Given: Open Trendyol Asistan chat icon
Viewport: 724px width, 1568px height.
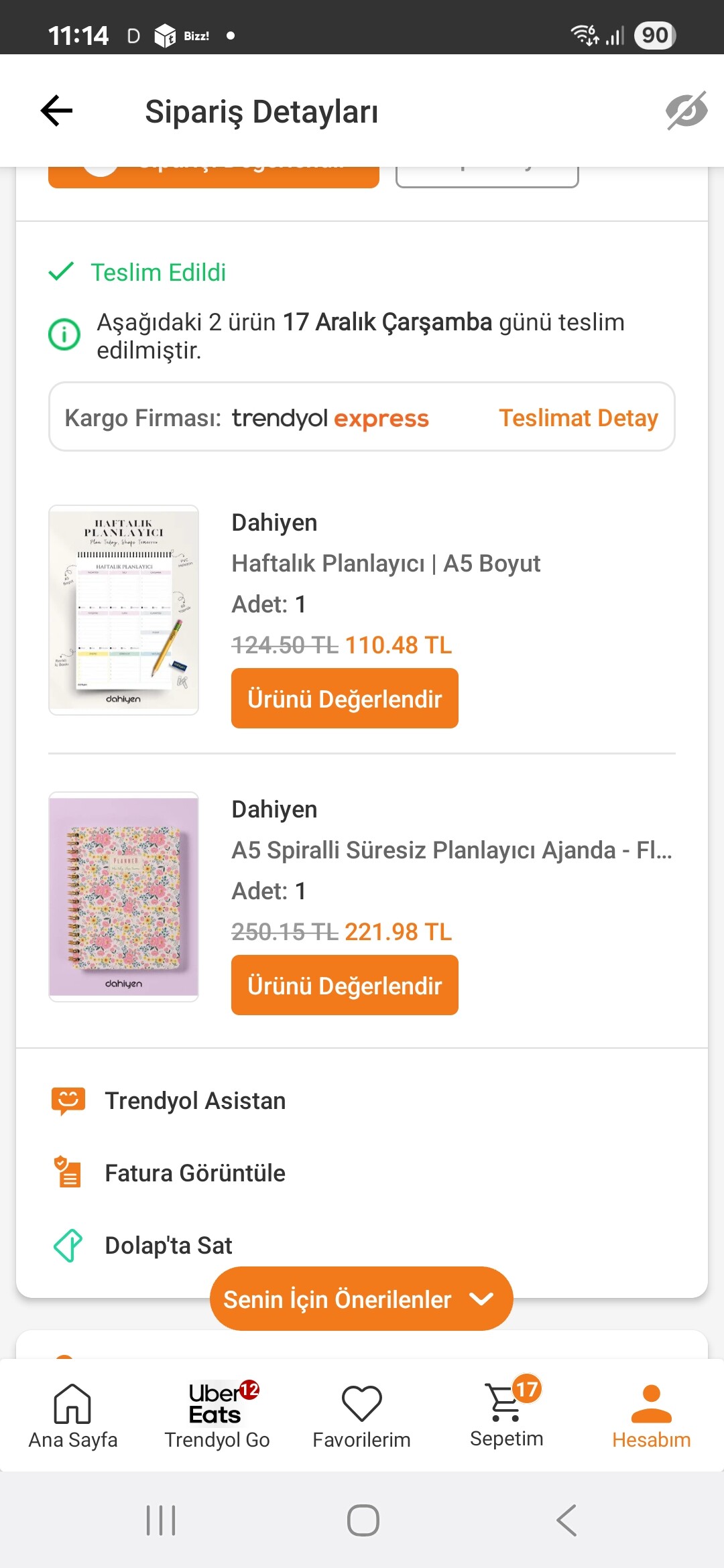Looking at the screenshot, I should tap(68, 1101).
